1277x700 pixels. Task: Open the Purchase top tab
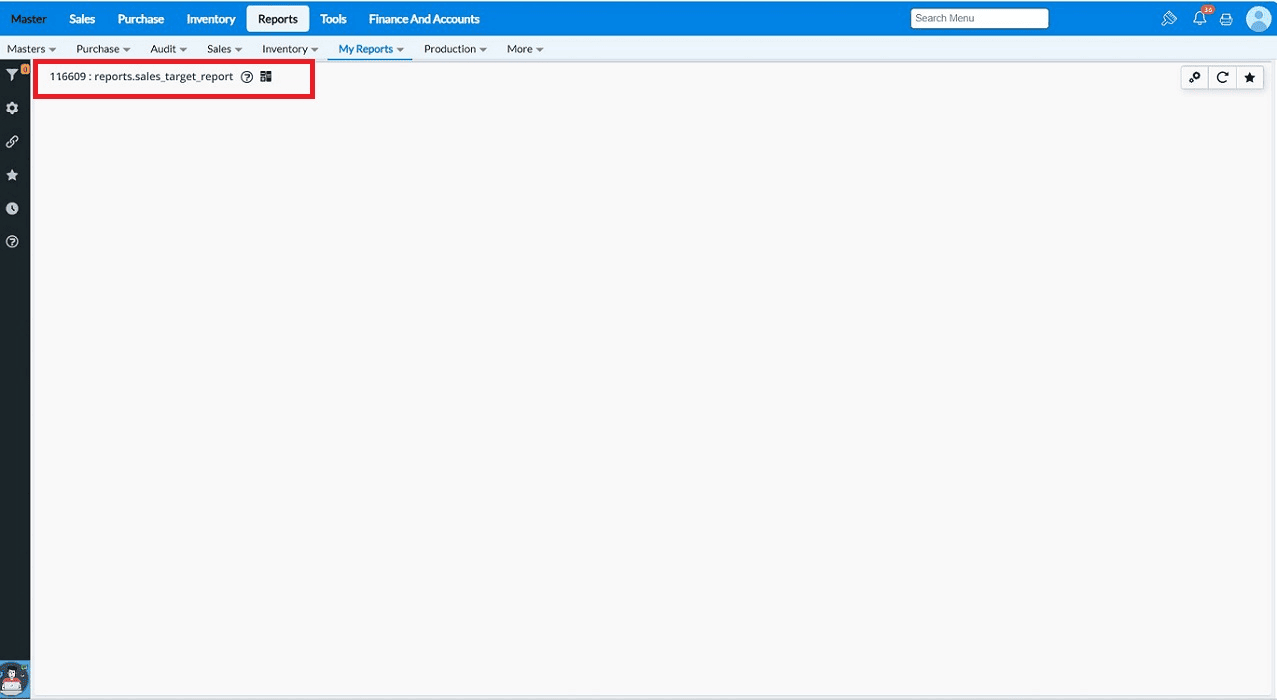point(141,19)
